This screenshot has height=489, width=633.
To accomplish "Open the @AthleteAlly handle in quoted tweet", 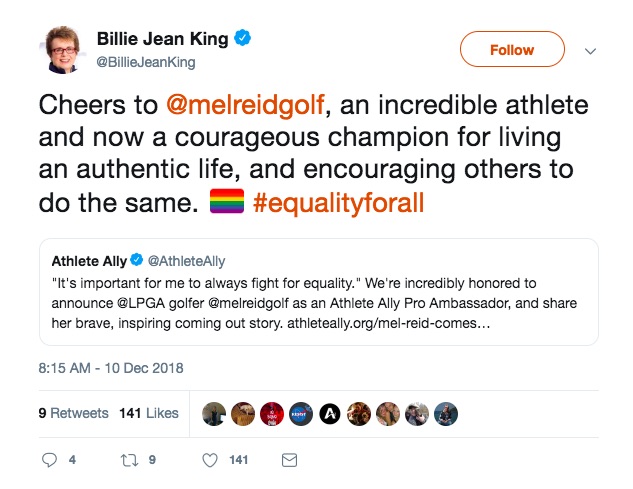I will (x=187, y=261).
